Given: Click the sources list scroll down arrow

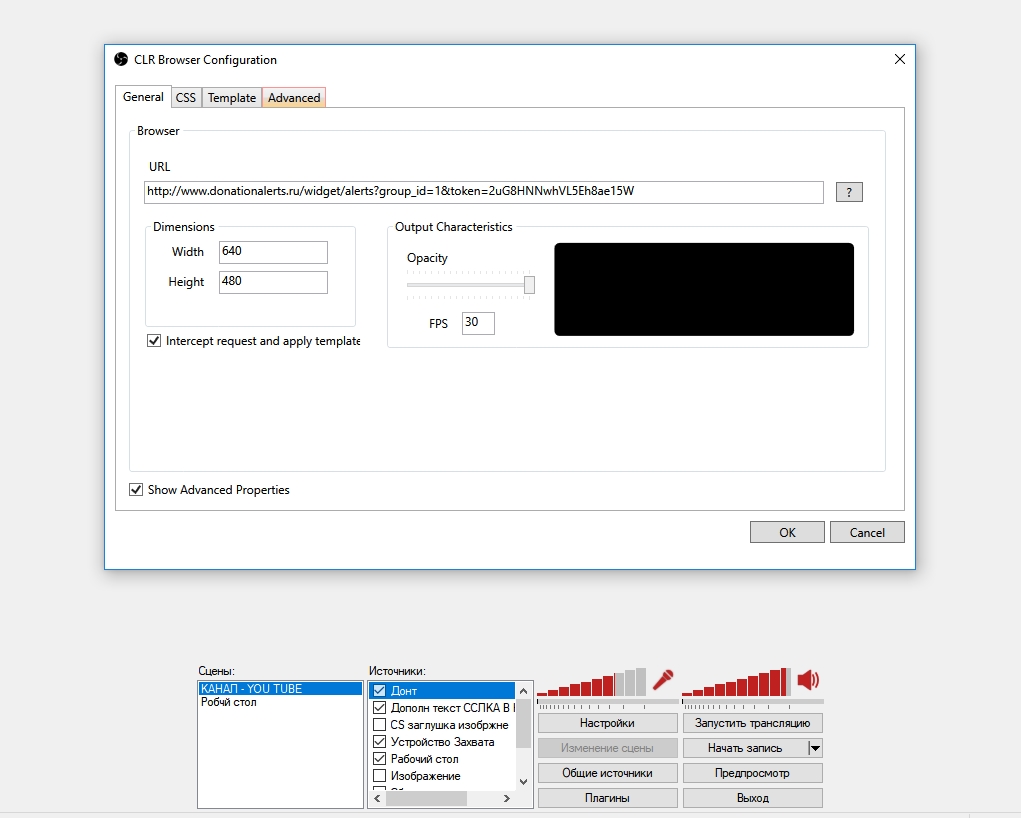Looking at the screenshot, I should (524, 782).
